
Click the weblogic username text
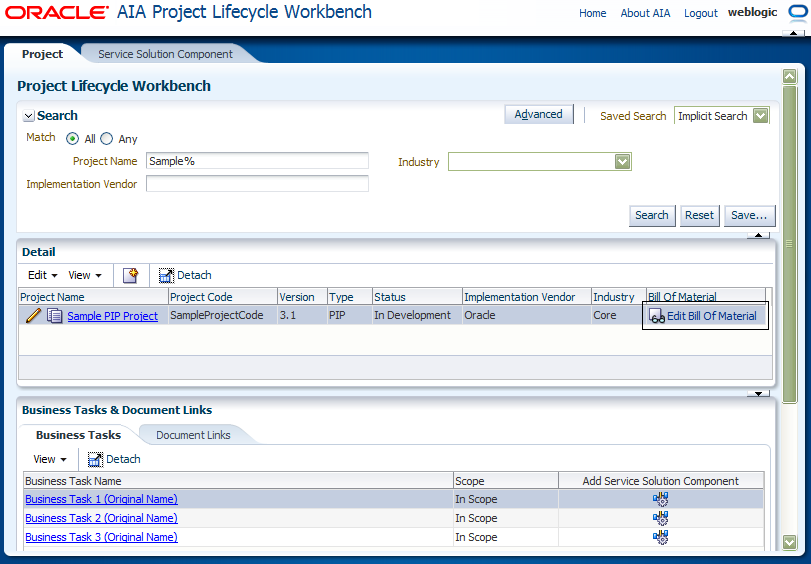[753, 12]
